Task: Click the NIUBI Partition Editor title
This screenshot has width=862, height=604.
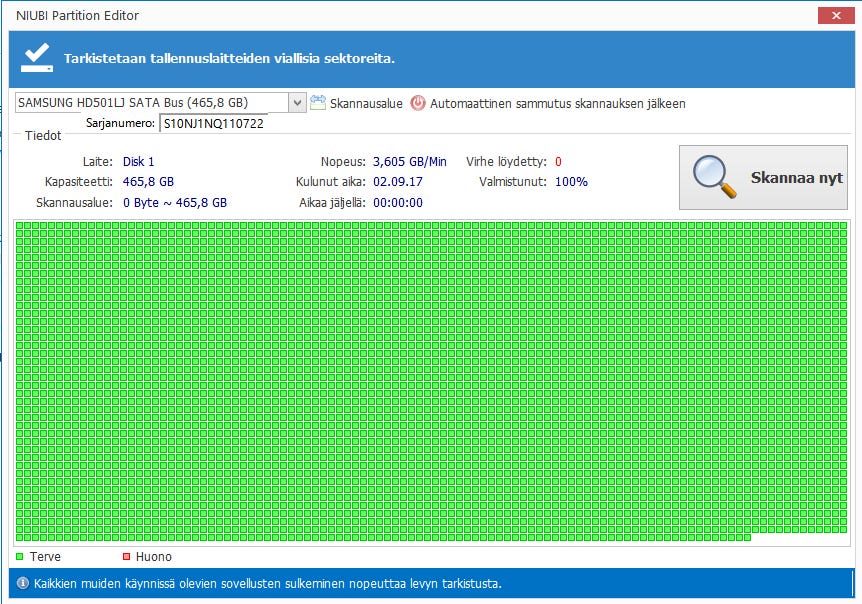Action: pyautogui.click(x=77, y=15)
